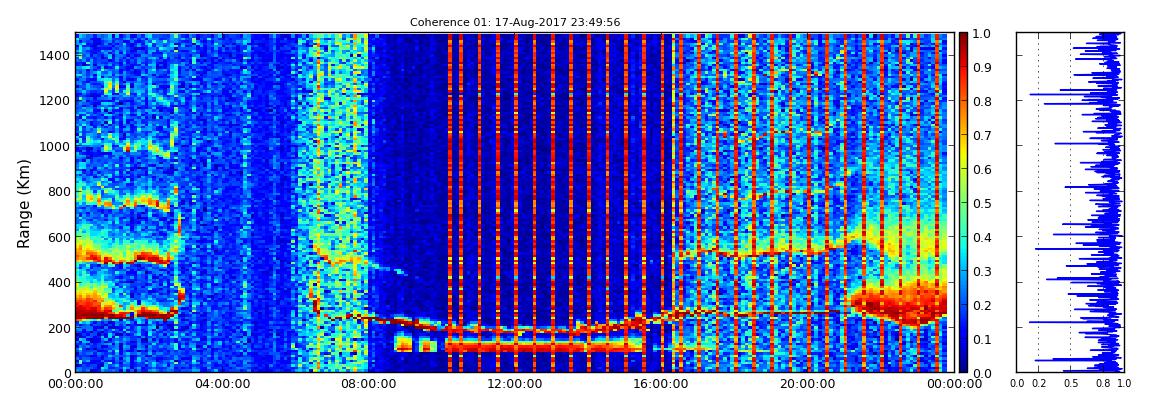
Task: Click the colorbar label 0.5
Action: [x=984, y=203]
